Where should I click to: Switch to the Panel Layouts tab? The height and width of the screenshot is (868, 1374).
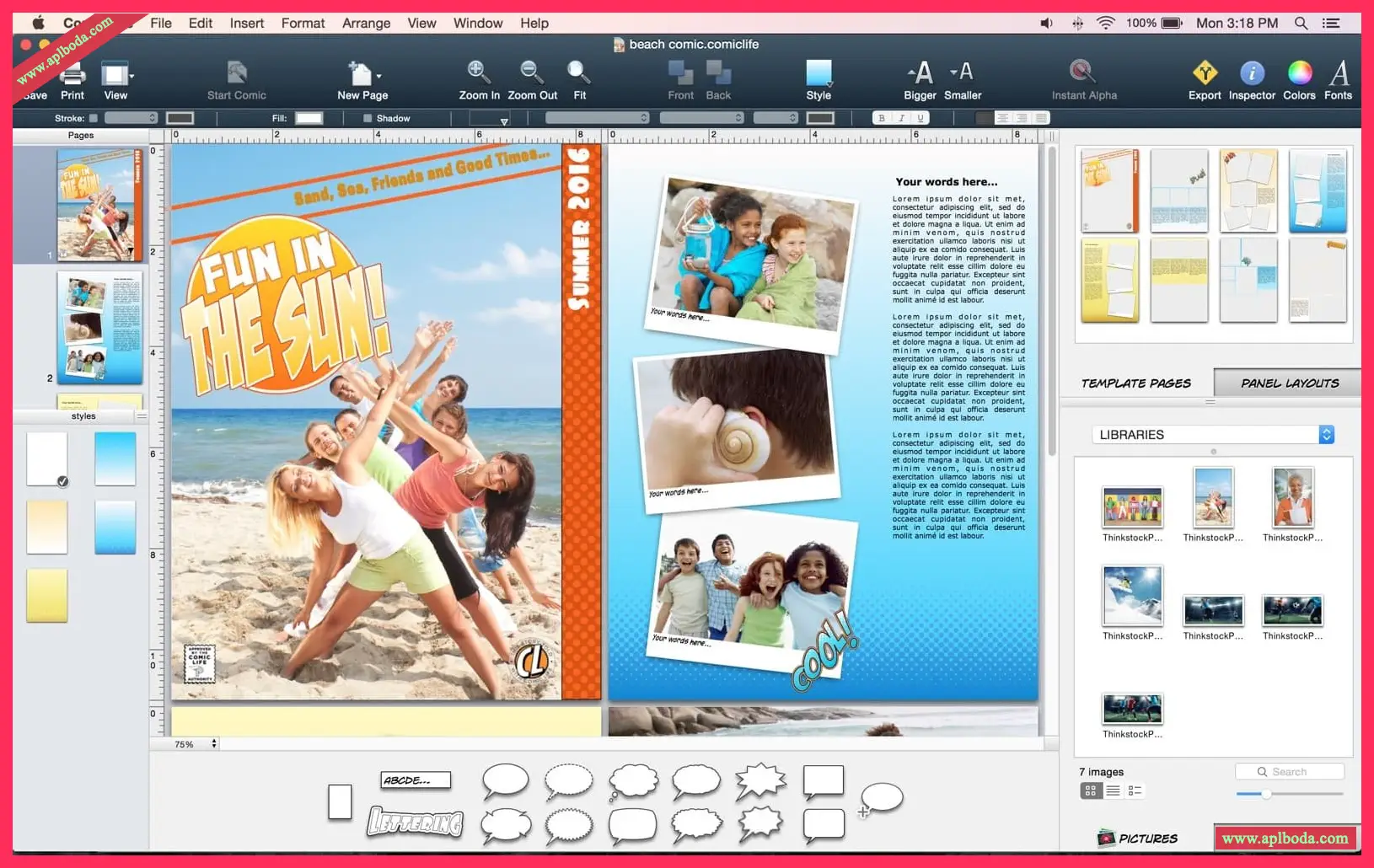[x=1289, y=383]
